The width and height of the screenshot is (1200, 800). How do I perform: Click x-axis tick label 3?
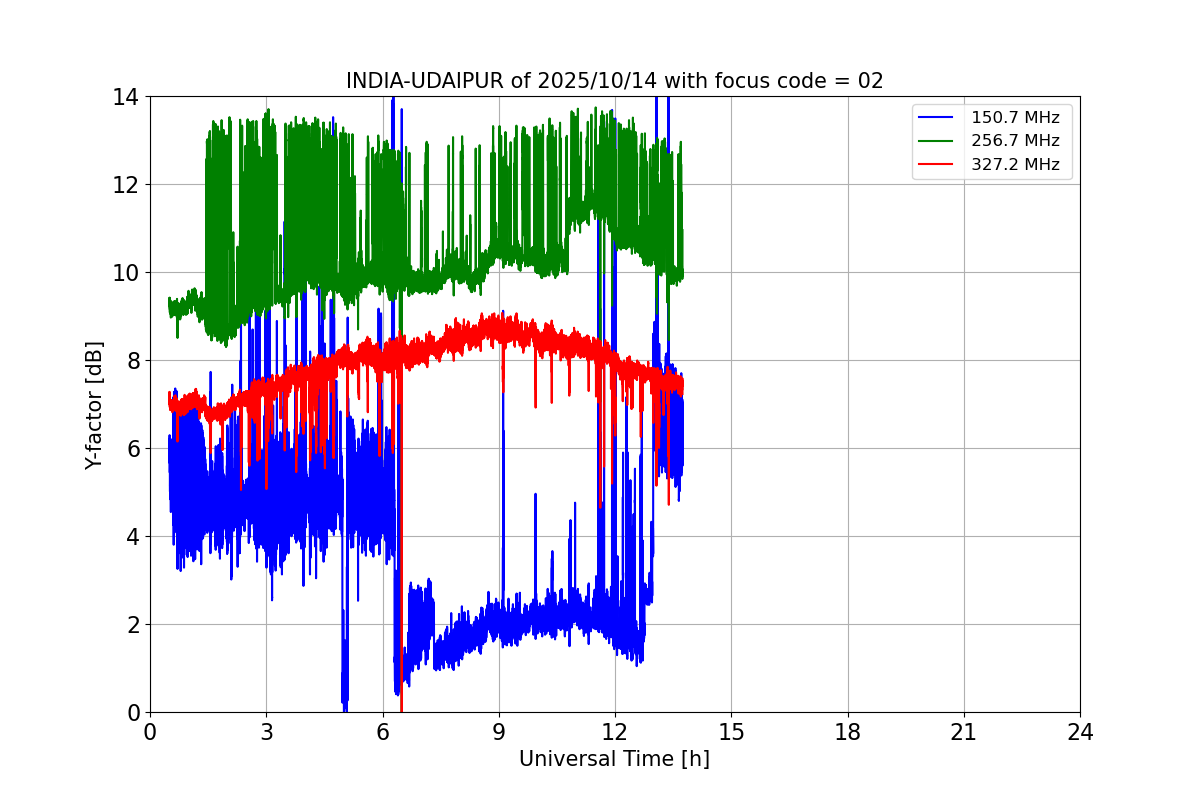click(x=266, y=732)
